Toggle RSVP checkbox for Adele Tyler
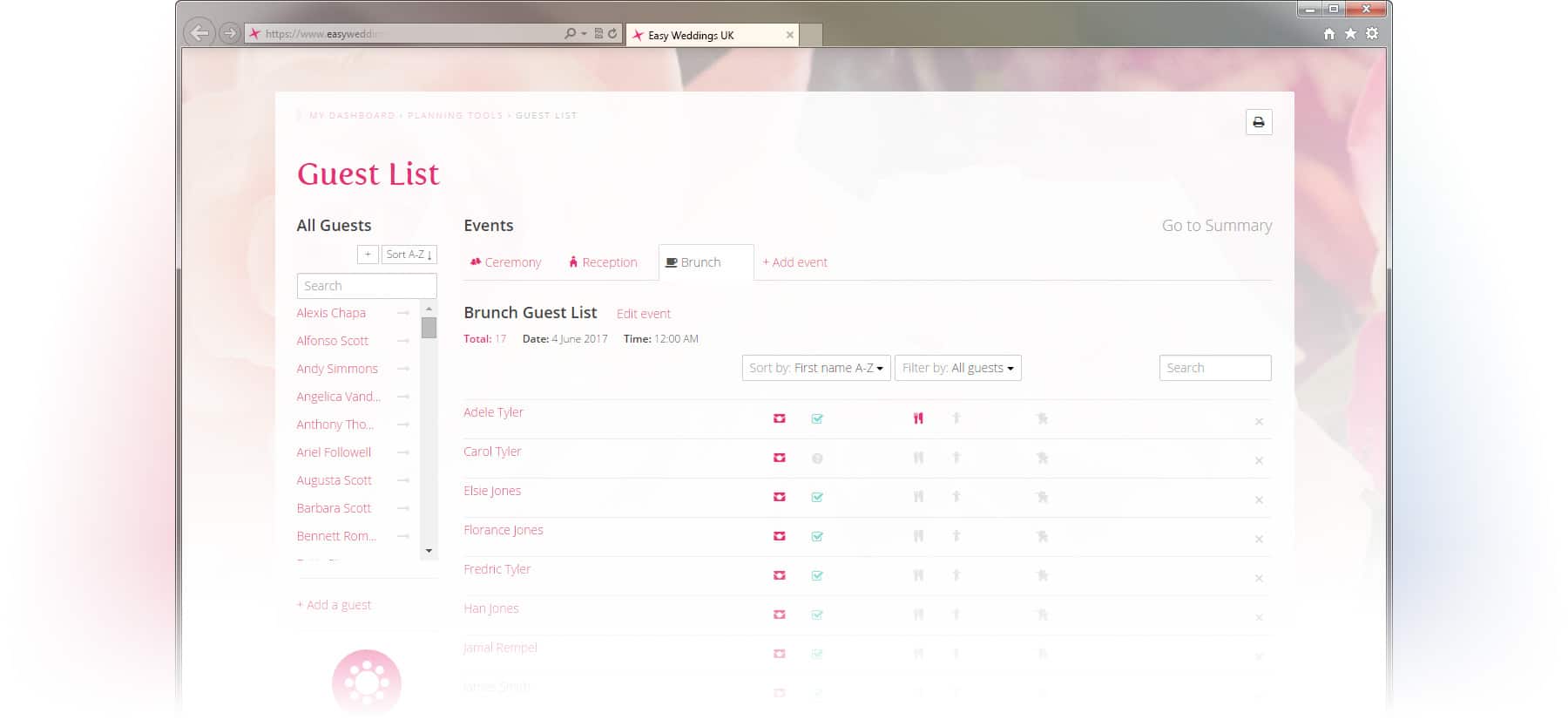 (x=817, y=418)
